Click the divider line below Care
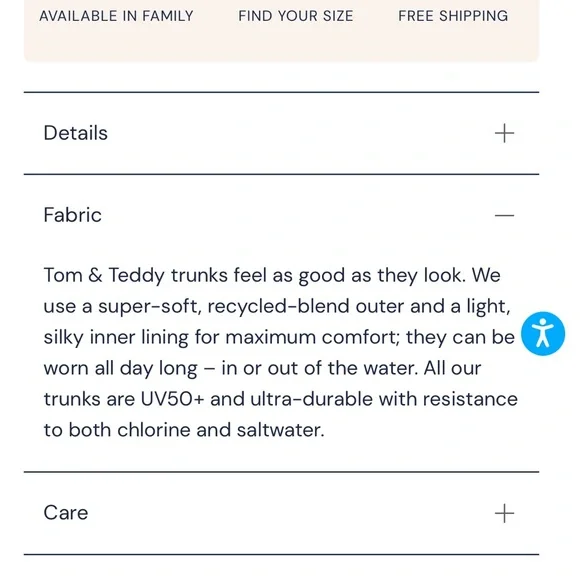 281,554
